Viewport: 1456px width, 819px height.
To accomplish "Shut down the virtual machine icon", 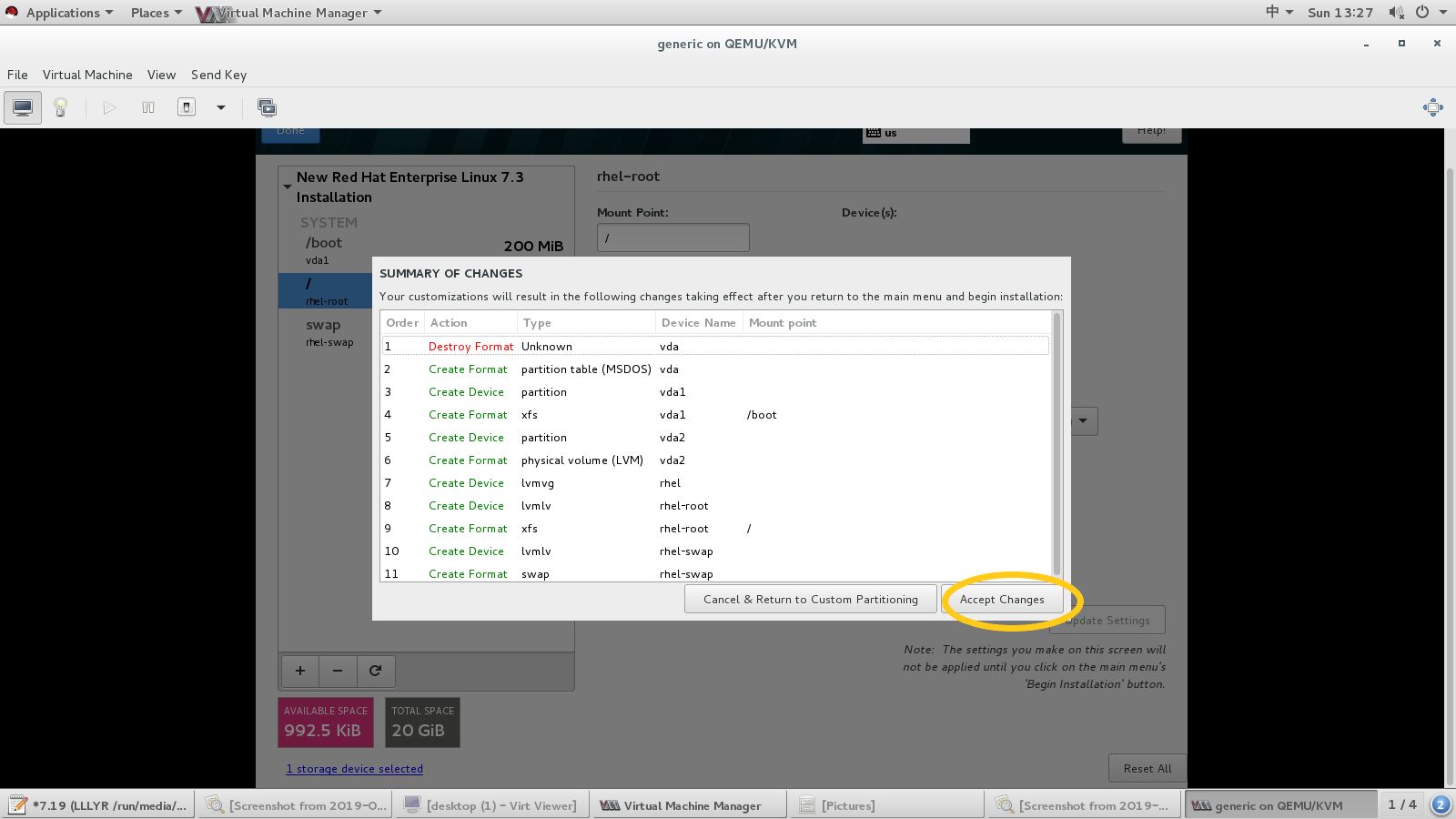I will pyautogui.click(x=187, y=107).
